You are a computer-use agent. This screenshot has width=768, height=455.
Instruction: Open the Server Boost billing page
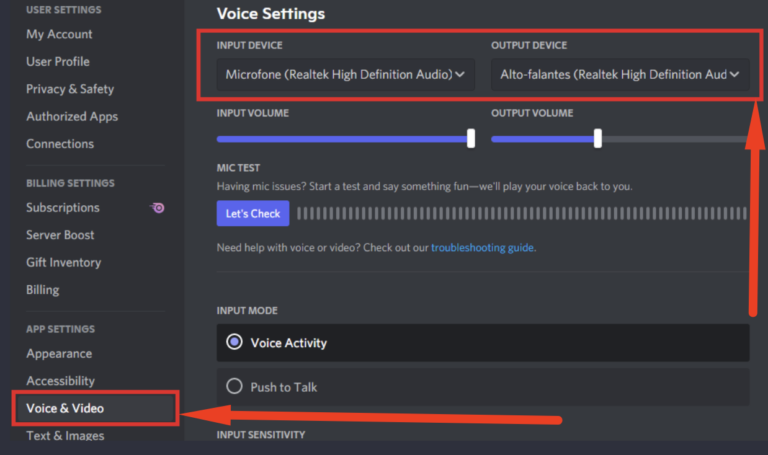(60, 235)
